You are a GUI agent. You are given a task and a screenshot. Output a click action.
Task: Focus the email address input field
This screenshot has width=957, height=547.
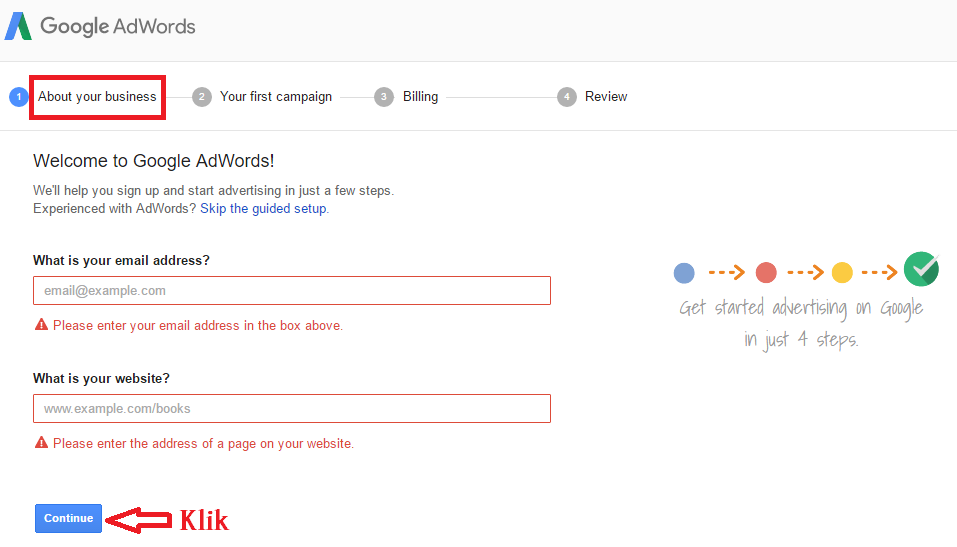[x=291, y=291]
